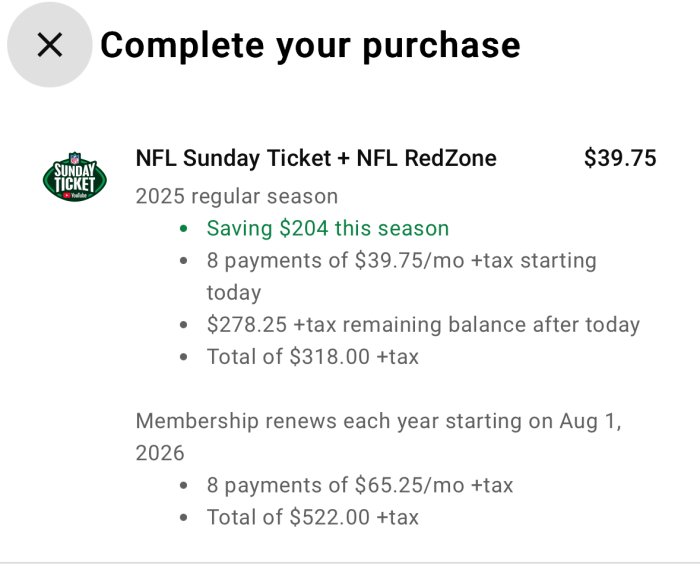Click "8 payments of $65.25/mo +tax" line
The width and height of the screenshot is (700, 575).
[360, 485]
